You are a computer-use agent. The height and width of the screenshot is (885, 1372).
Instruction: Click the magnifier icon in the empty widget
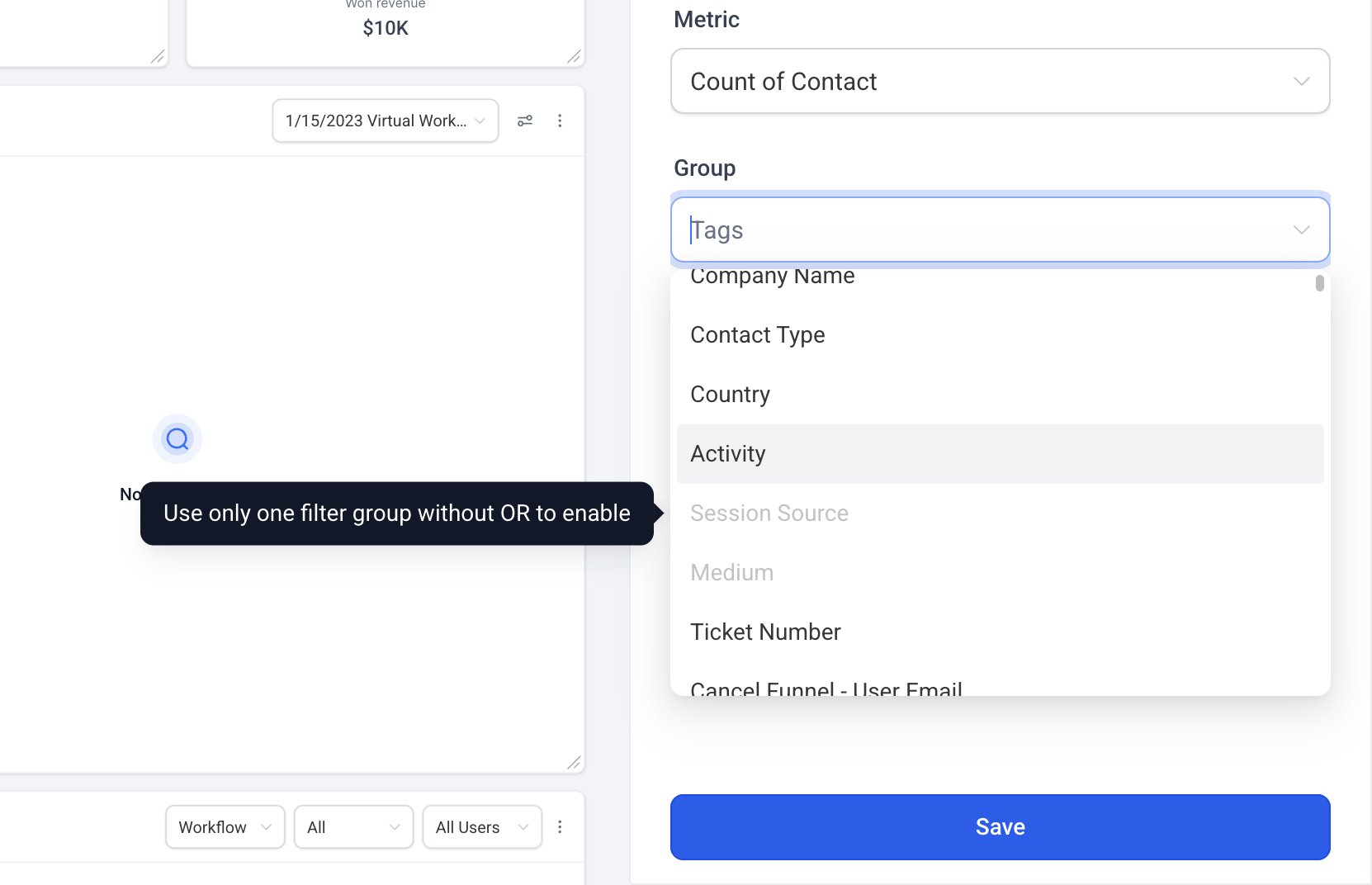point(177,438)
